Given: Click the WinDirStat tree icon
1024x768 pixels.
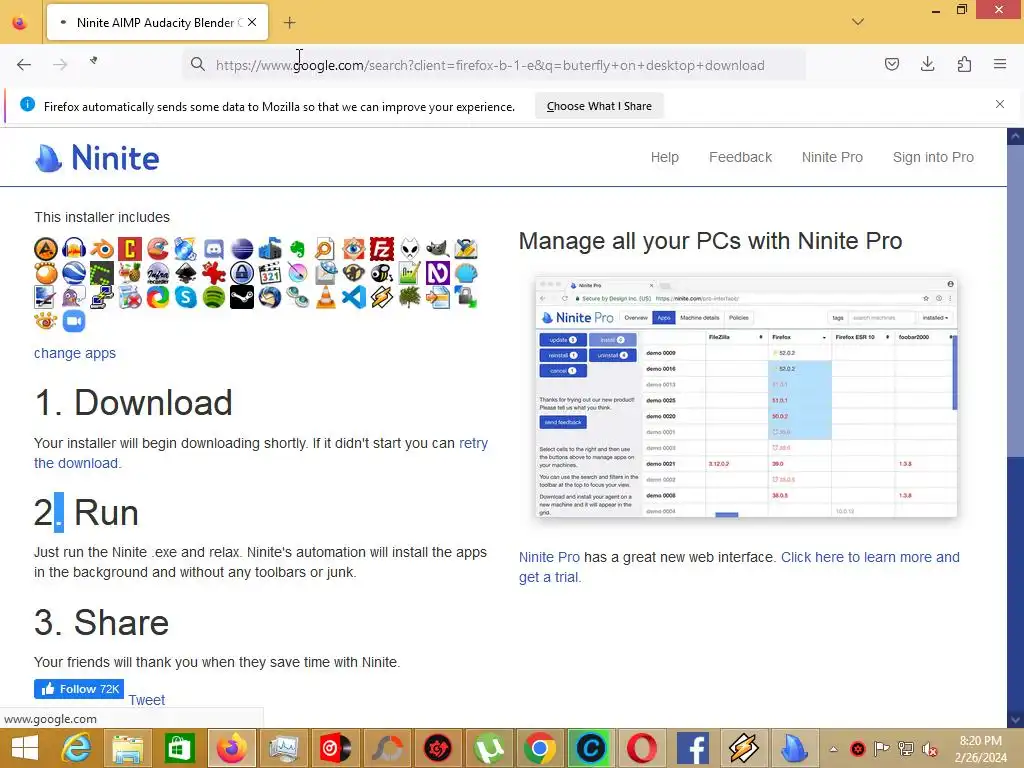Looking at the screenshot, I should click(x=409, y=297).
